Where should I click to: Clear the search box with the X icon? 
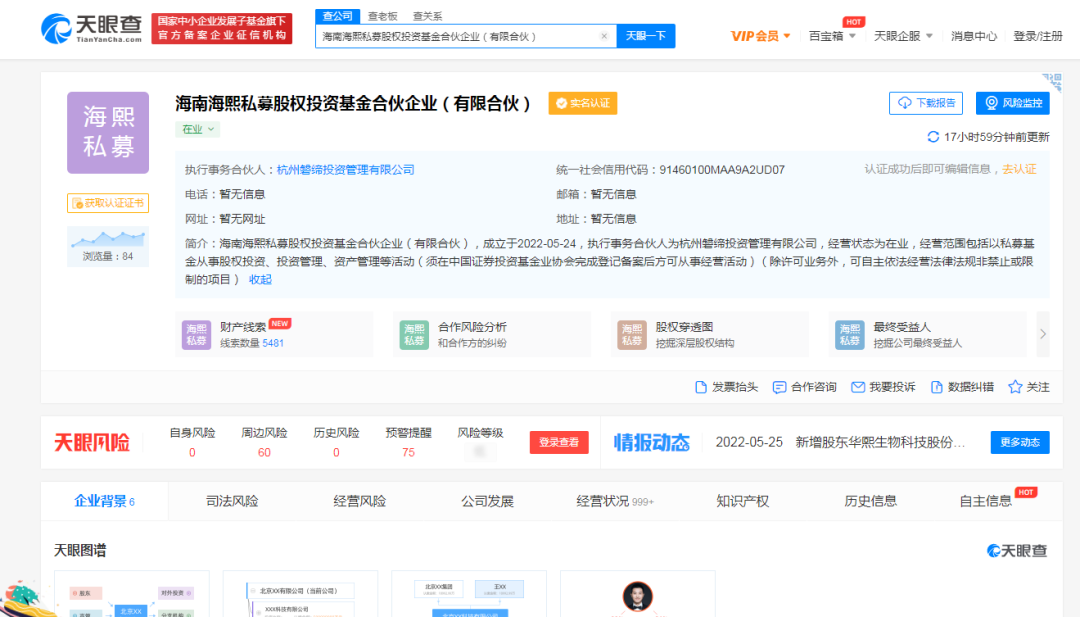pos(604,36)
